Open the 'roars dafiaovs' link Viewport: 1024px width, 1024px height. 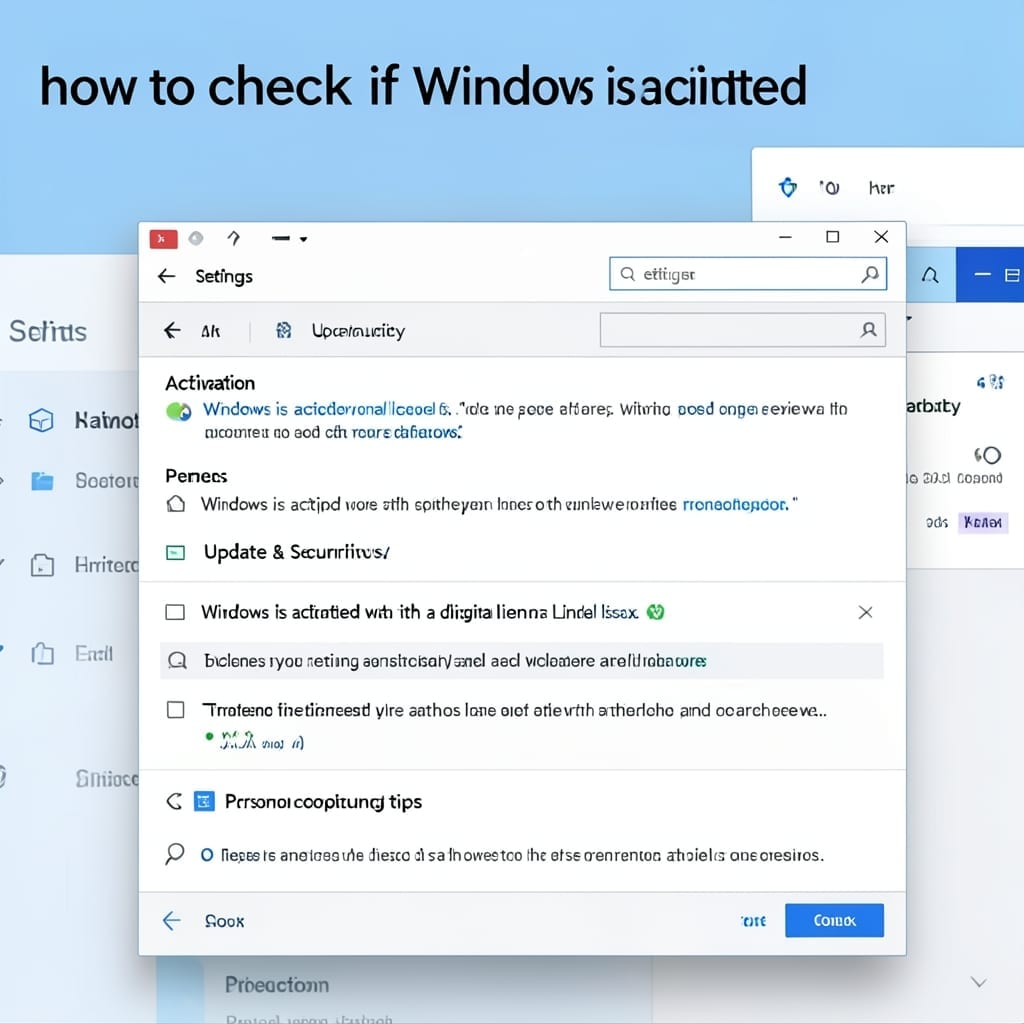pyautogui.click(x=407, y=432)
